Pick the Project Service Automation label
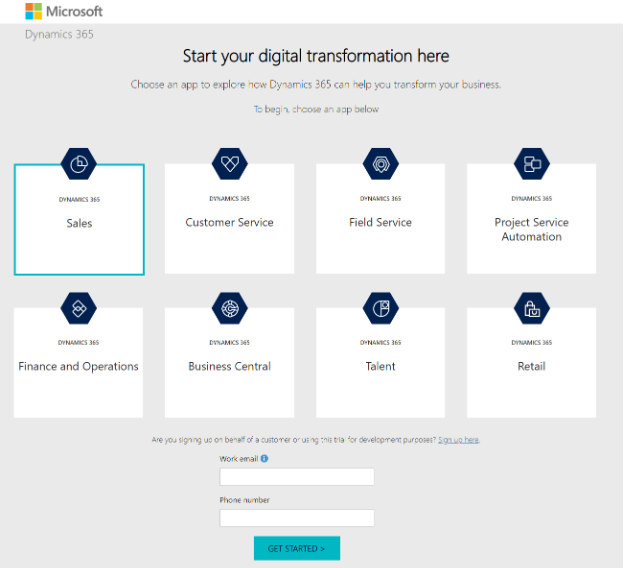This screenshot has width=639, height=568. 531,229
